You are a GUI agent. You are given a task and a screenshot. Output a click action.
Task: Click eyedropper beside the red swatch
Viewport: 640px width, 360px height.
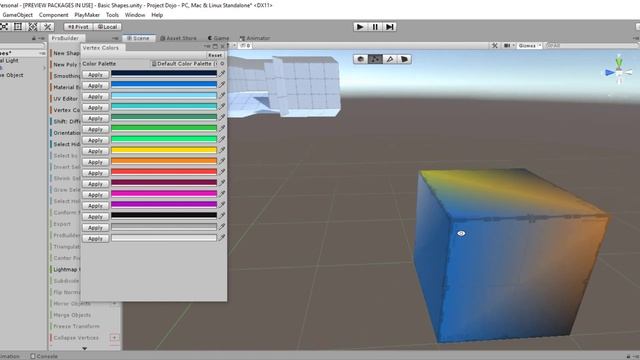(x=222, y=173)
